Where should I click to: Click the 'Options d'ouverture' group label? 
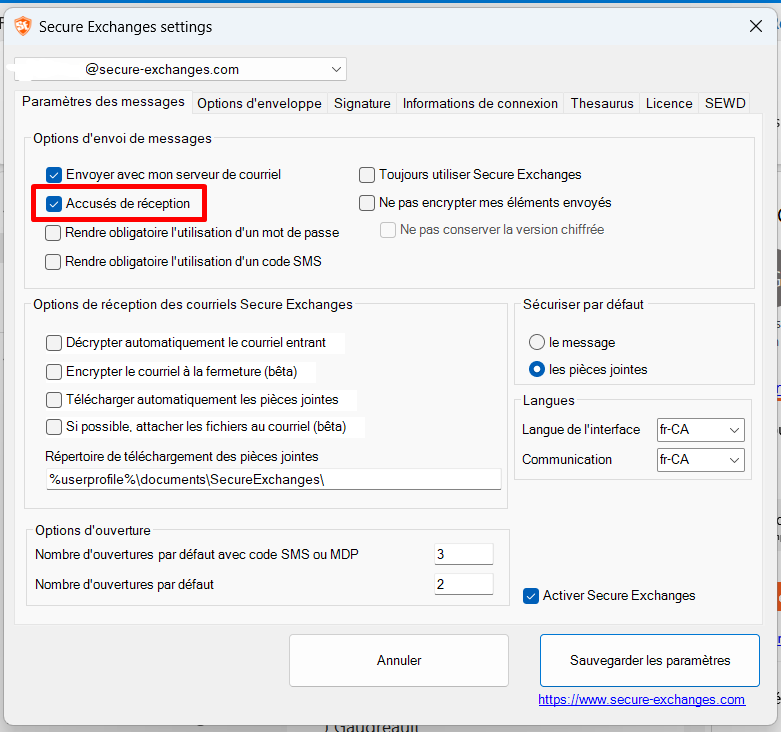coord(93,530)
